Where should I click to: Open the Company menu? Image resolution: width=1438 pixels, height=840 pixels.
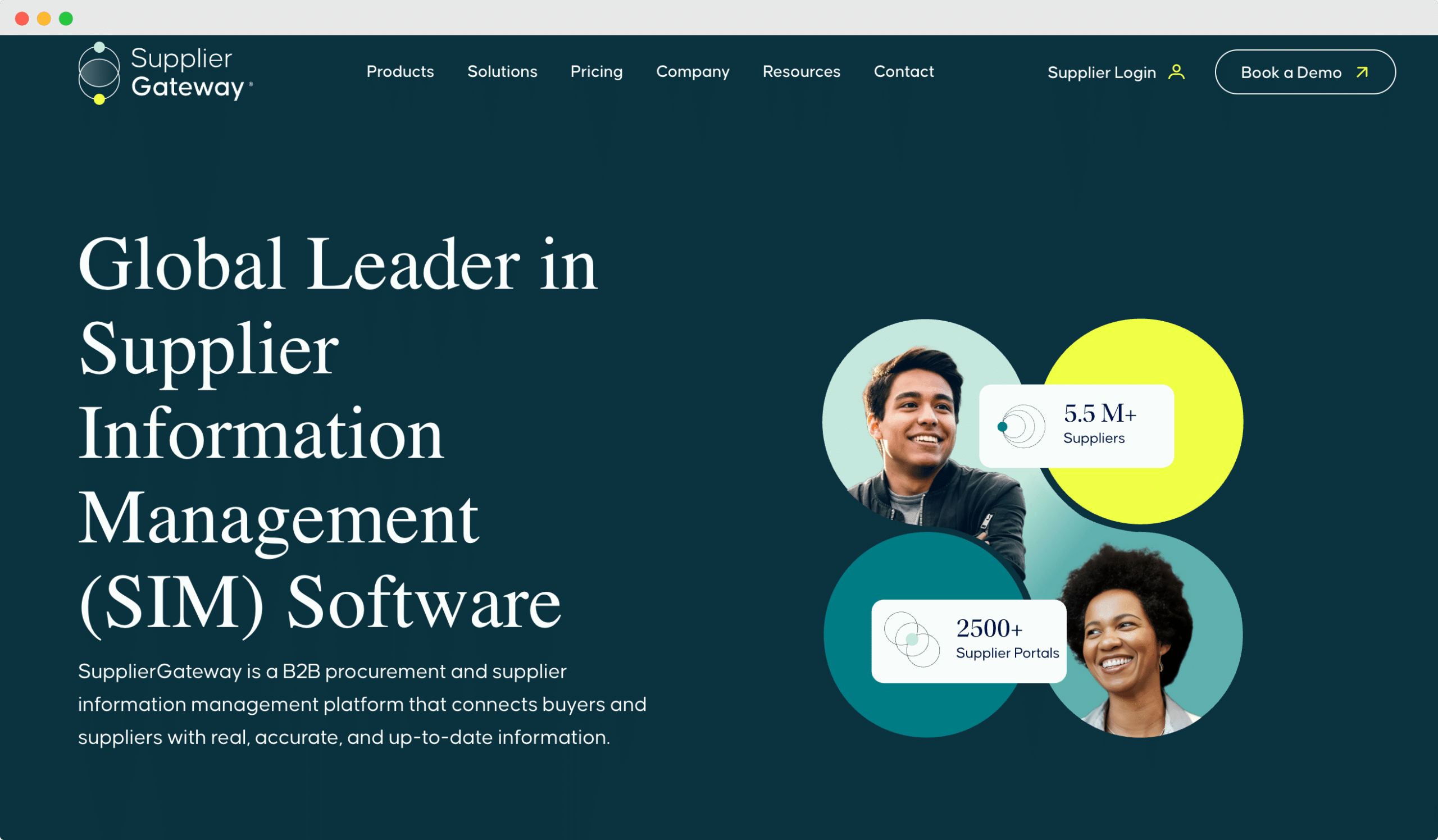(x=693, y=72)
